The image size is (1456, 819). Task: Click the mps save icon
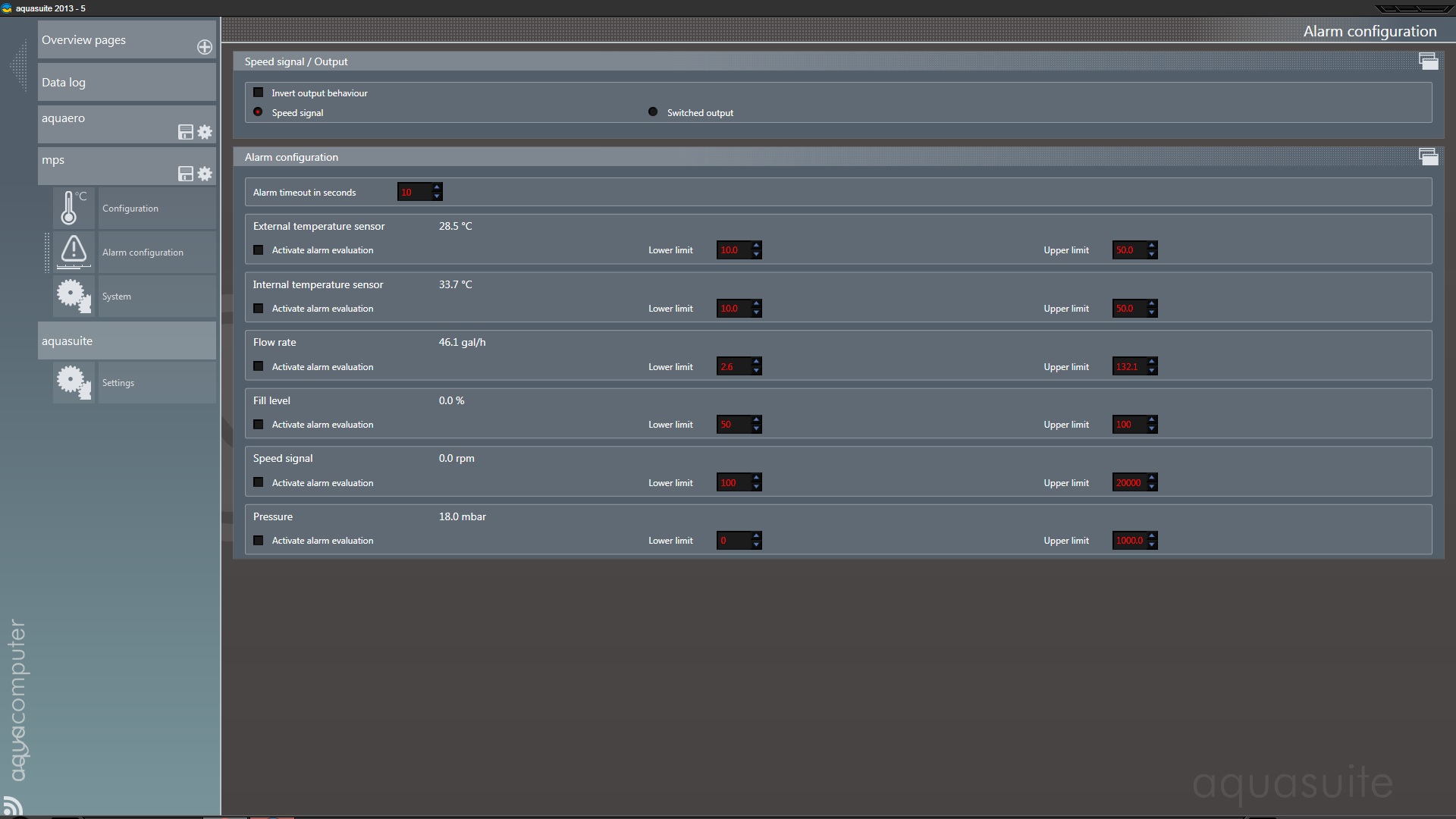(x=185, y=174)
